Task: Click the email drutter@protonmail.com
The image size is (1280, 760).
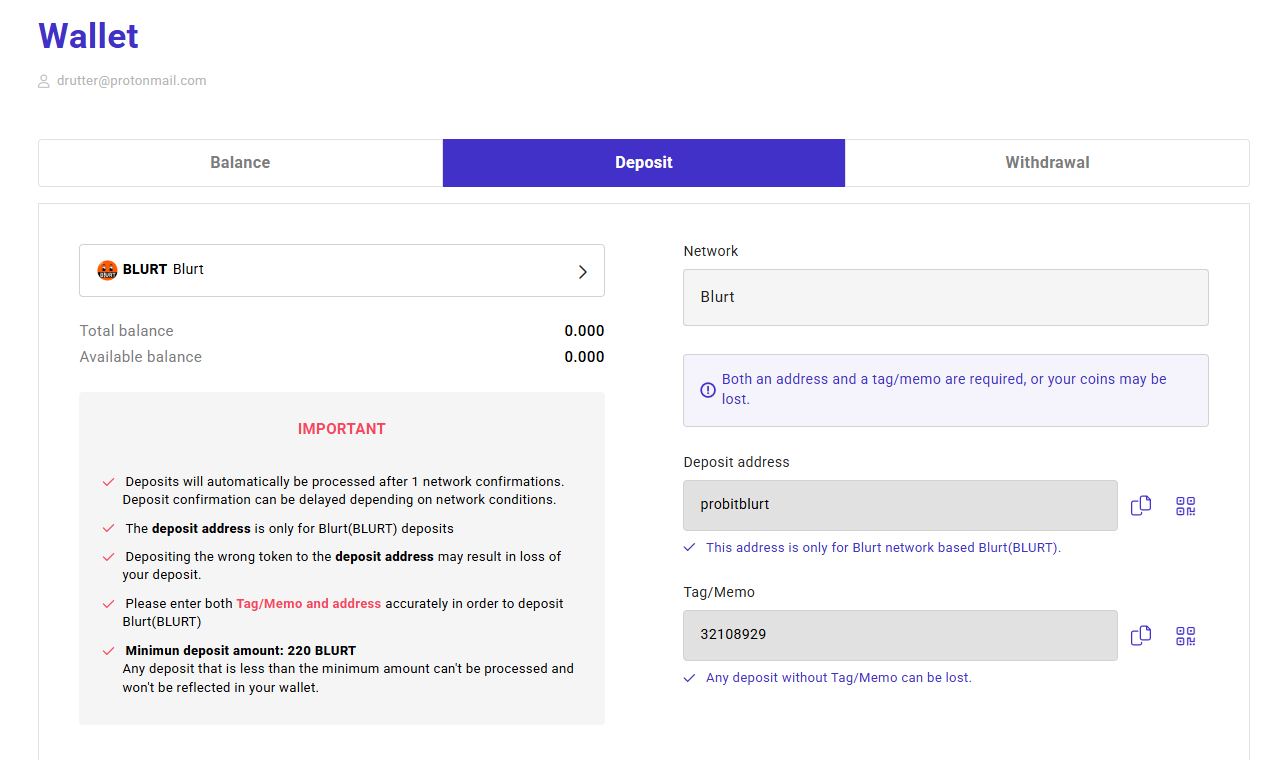Action: [x=132, y=81]
